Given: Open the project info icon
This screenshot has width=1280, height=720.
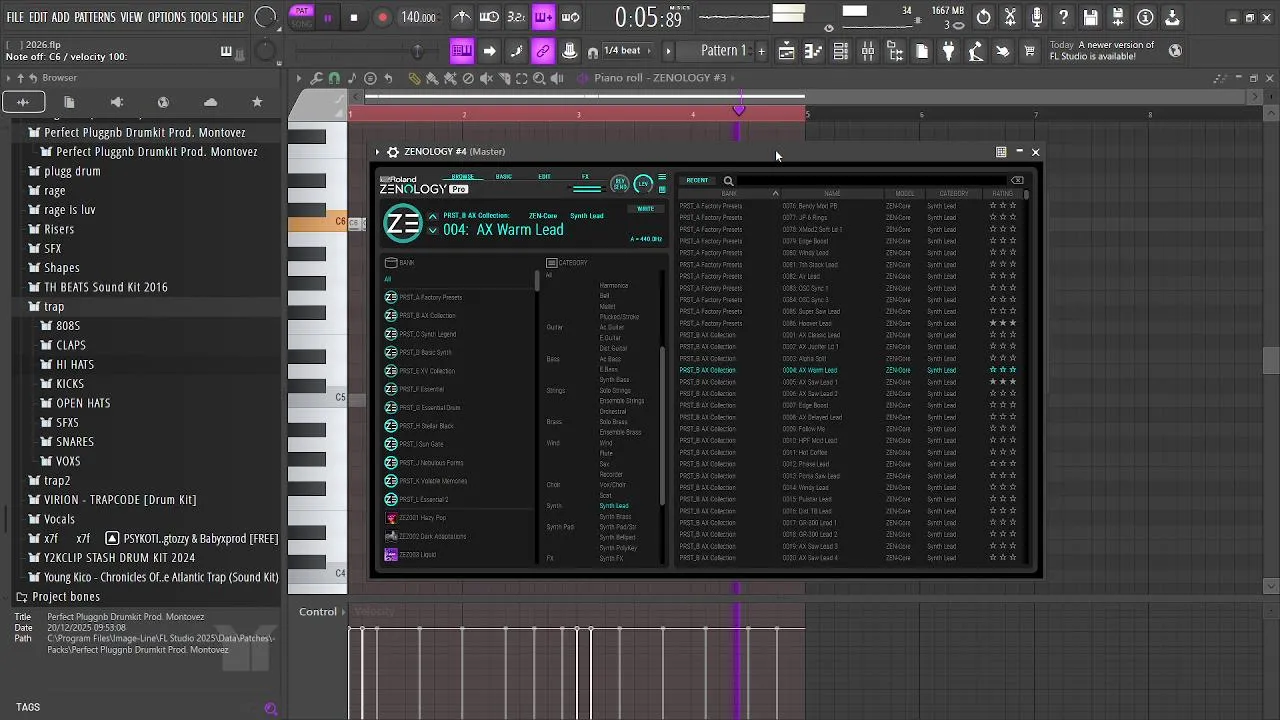Looking at the screenshot, I should click(1145, 17).
